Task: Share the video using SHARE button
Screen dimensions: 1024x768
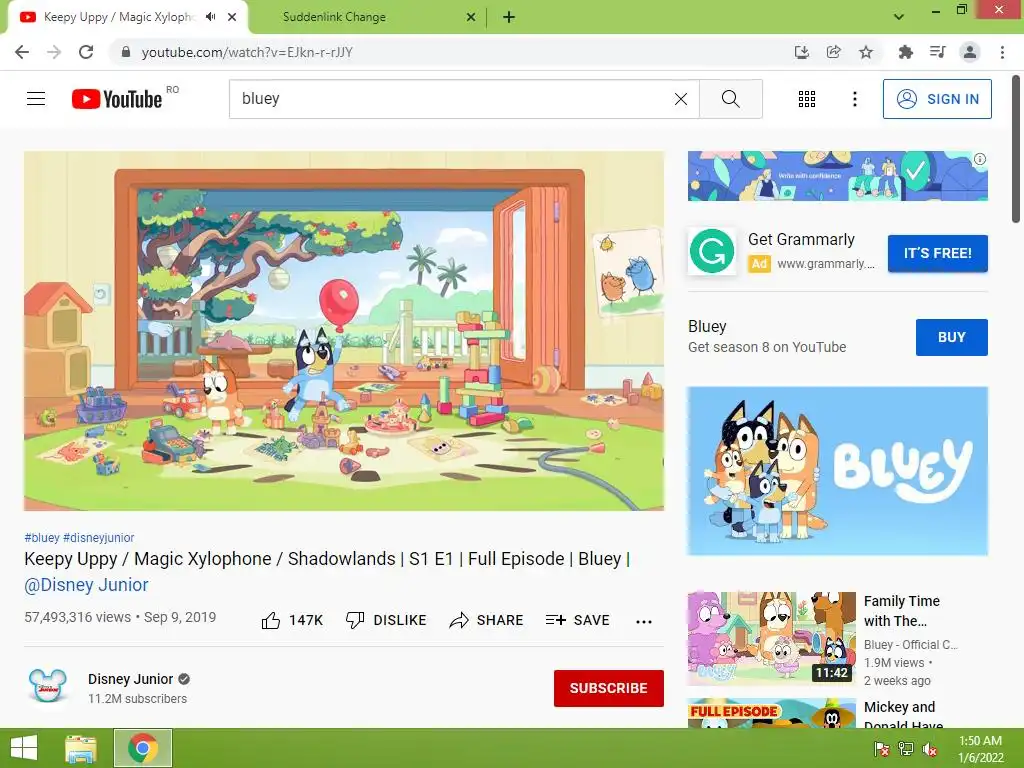Action: coord(486,620)
